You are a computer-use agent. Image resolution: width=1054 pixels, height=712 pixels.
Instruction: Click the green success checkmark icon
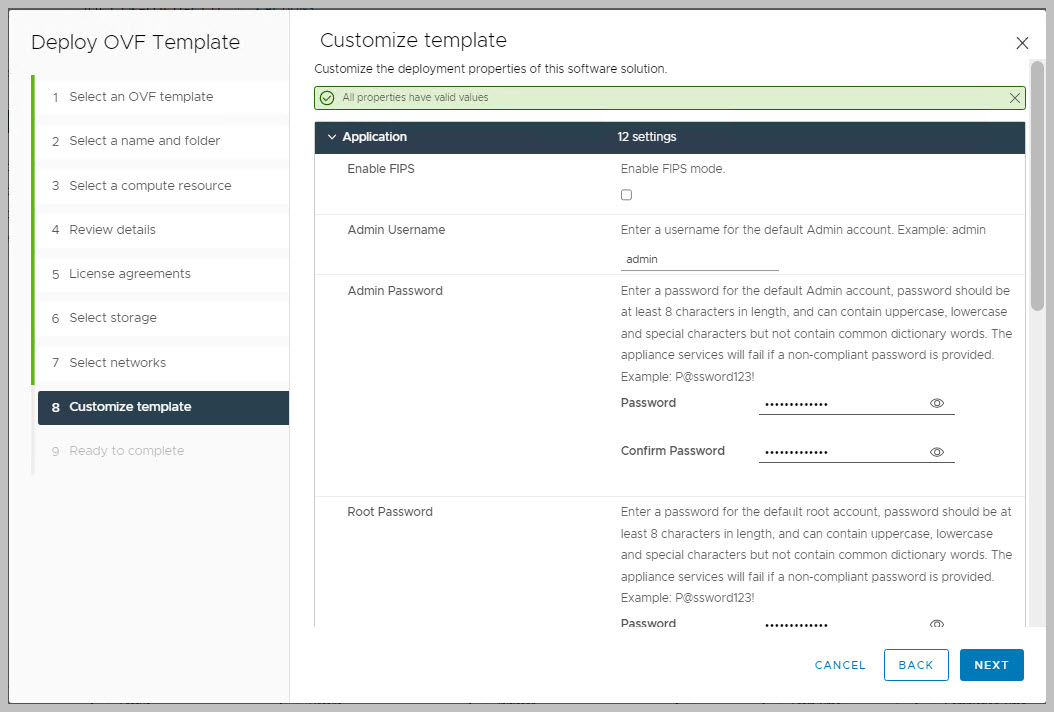[327, 98]
